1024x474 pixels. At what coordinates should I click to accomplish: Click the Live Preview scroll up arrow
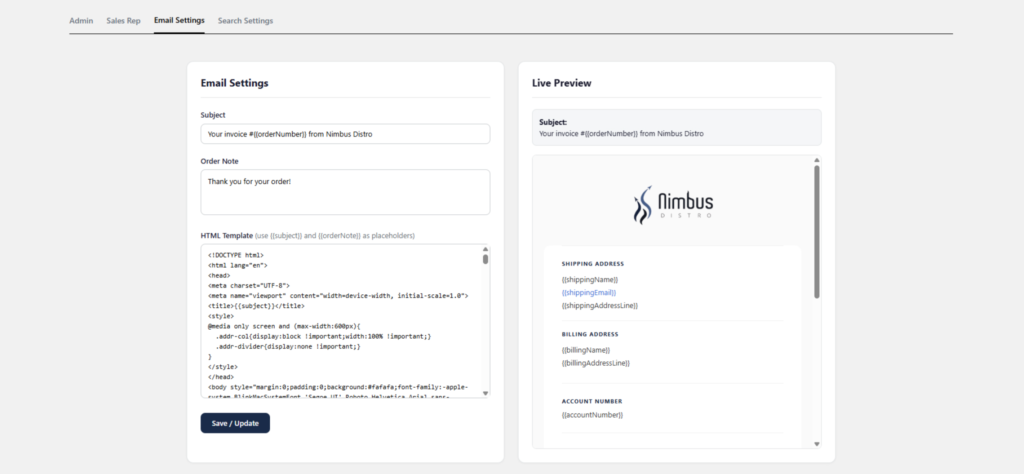coord(816,160)
